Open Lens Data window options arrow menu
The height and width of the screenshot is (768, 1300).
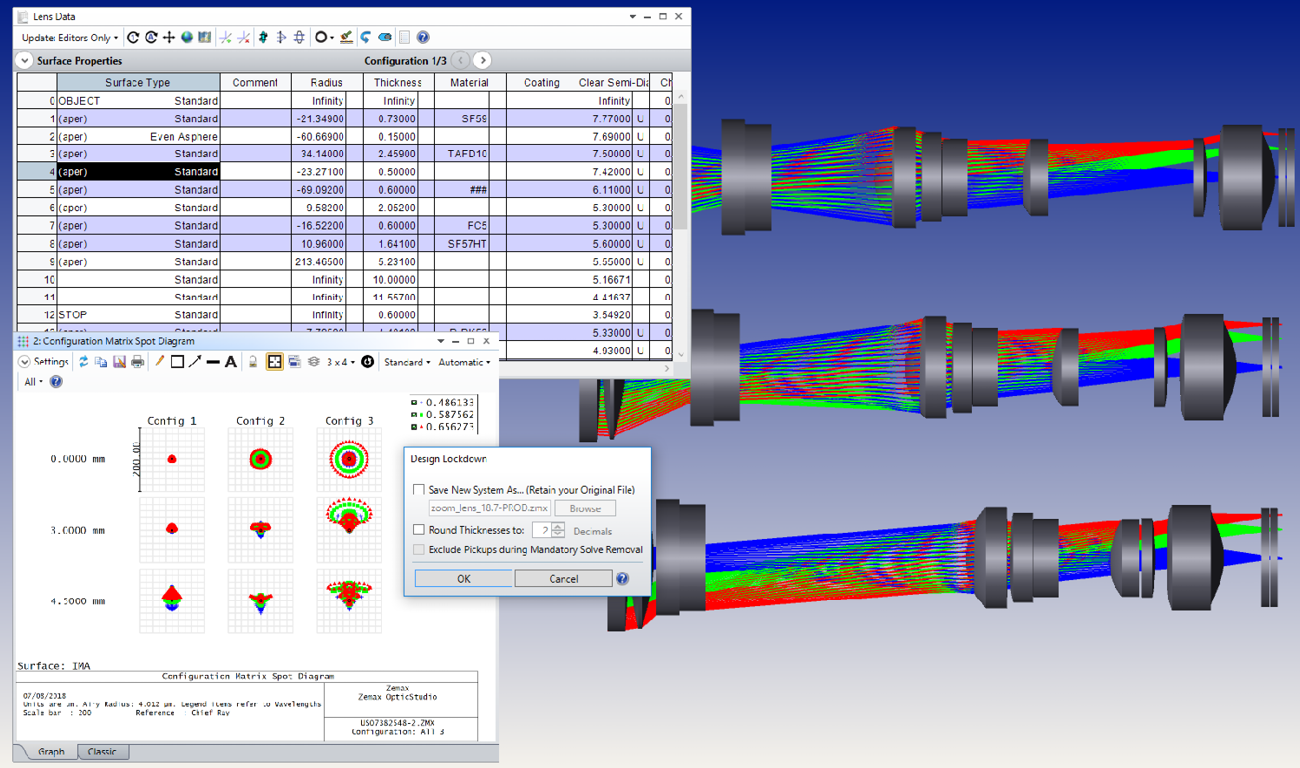tap(632, 17)
